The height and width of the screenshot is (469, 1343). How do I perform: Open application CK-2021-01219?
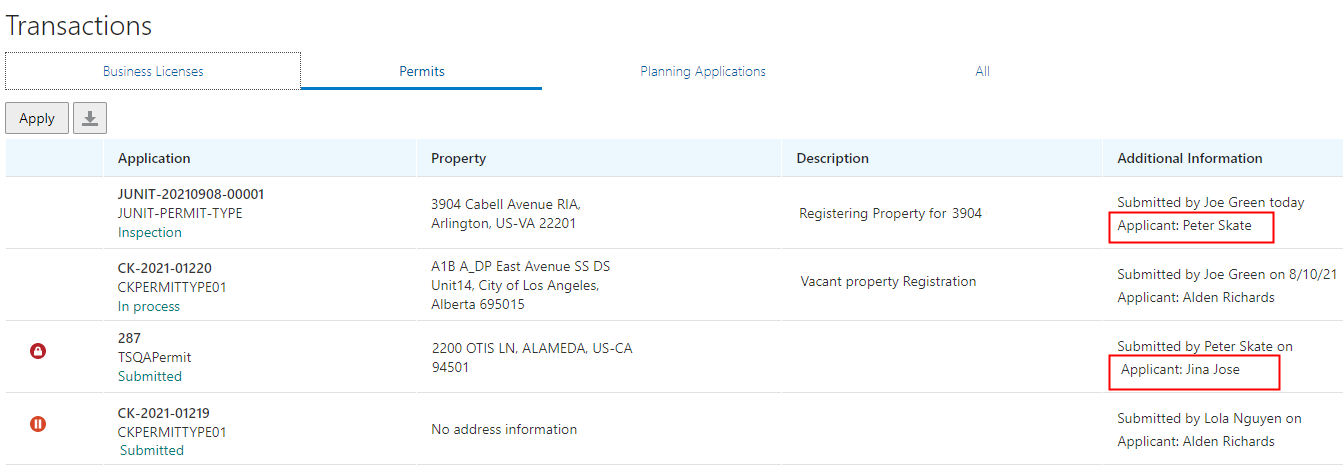click(163, 412)
